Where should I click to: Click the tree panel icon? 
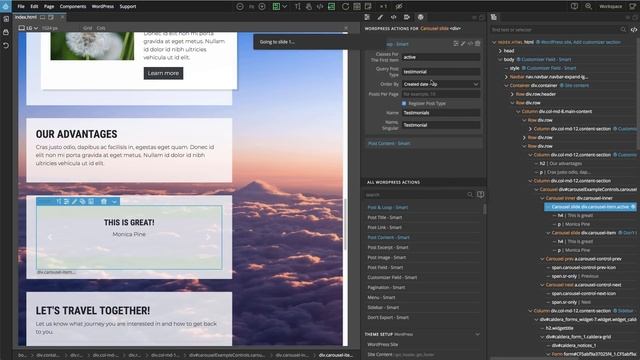[x=494, y=17]
